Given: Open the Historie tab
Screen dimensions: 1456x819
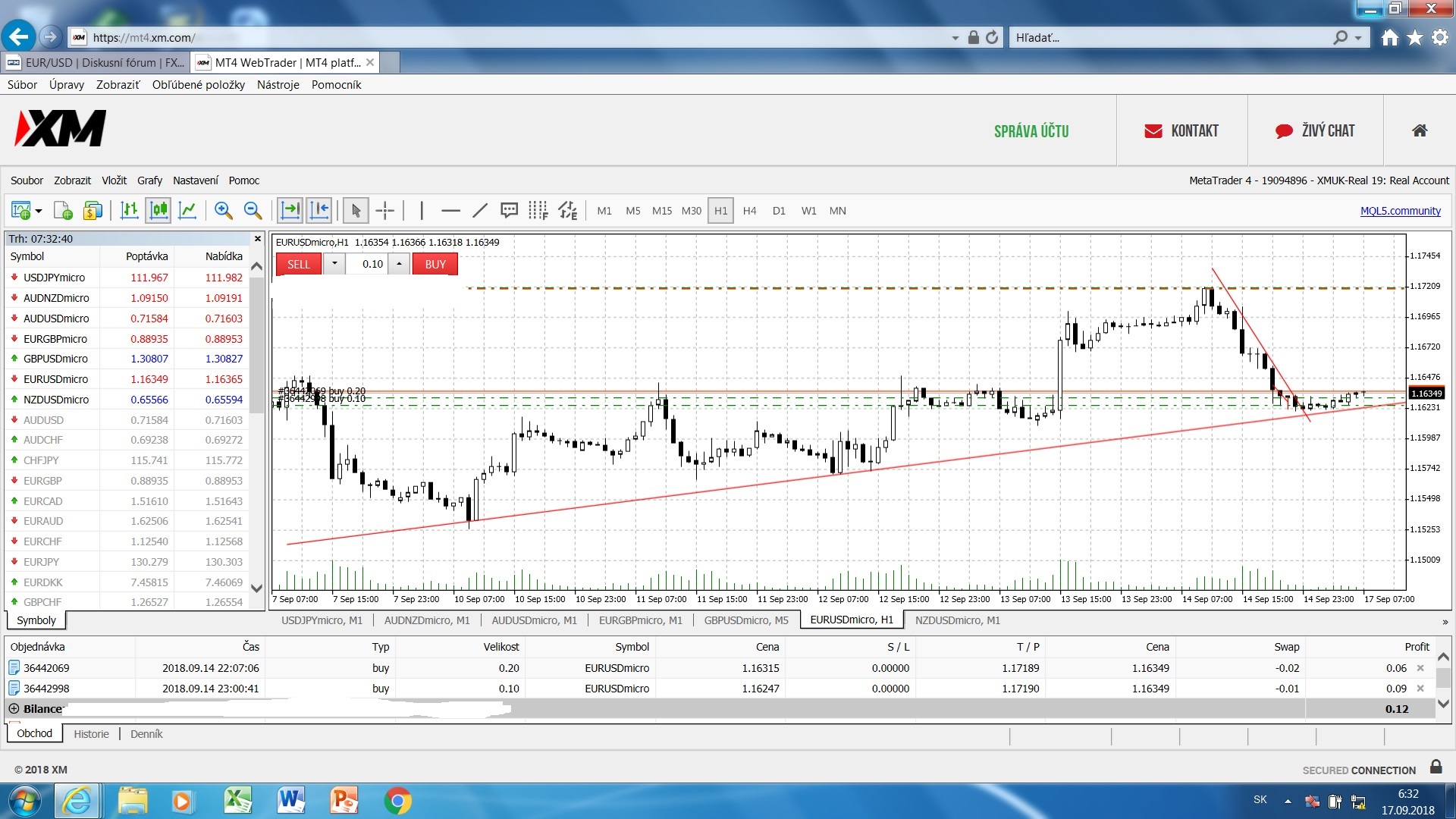Looking at the screenshot, I should pyautogui.click(x=91, y=734).
